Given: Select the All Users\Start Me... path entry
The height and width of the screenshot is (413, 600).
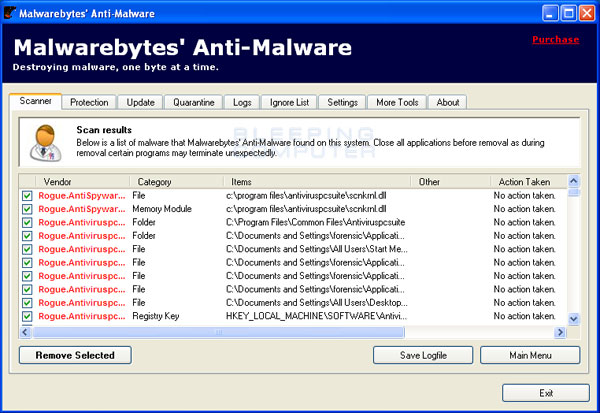Looking at the screenshot, I should coord(317,249).
